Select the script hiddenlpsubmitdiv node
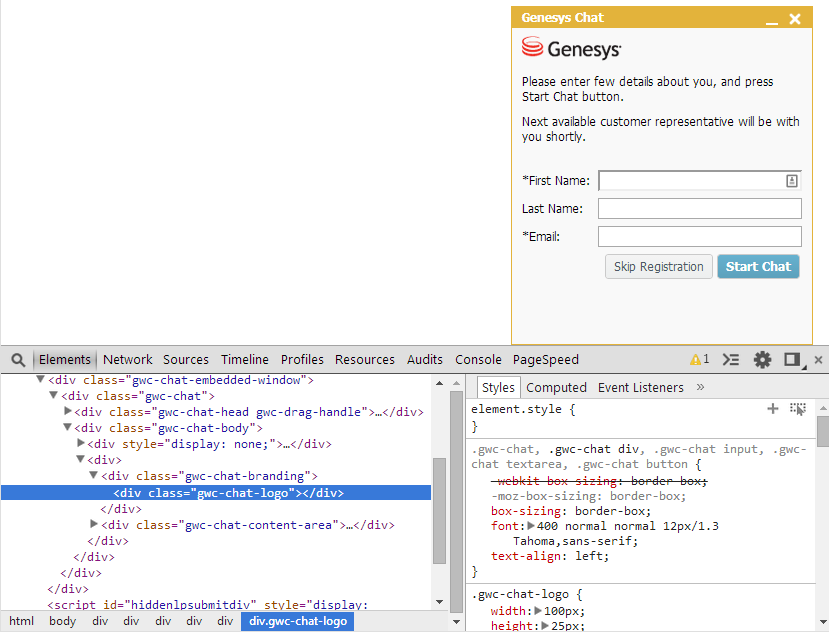829x632 pixels. [x=207, y=604]
